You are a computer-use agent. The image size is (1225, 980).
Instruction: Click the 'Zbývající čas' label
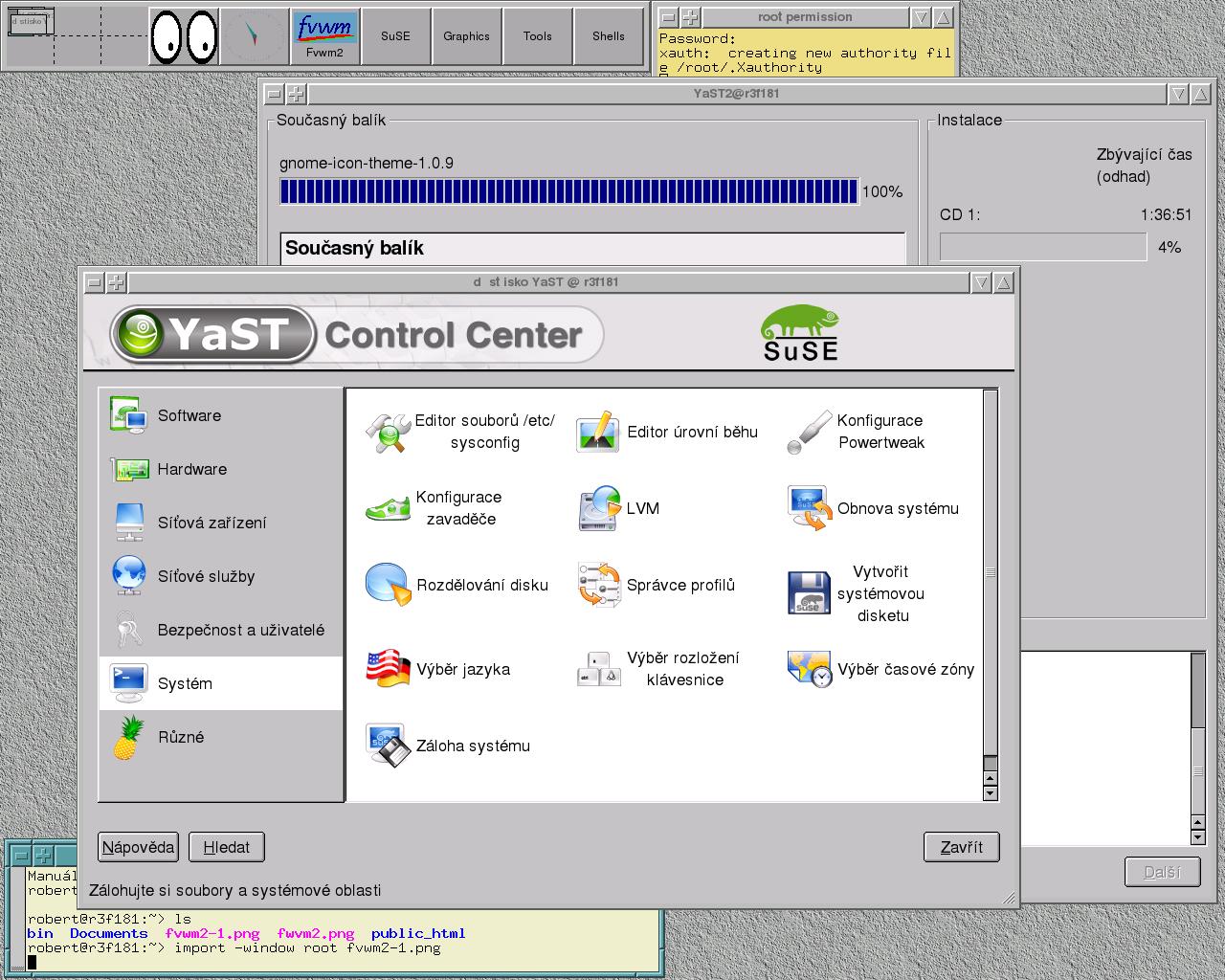tap(1145, 154)
